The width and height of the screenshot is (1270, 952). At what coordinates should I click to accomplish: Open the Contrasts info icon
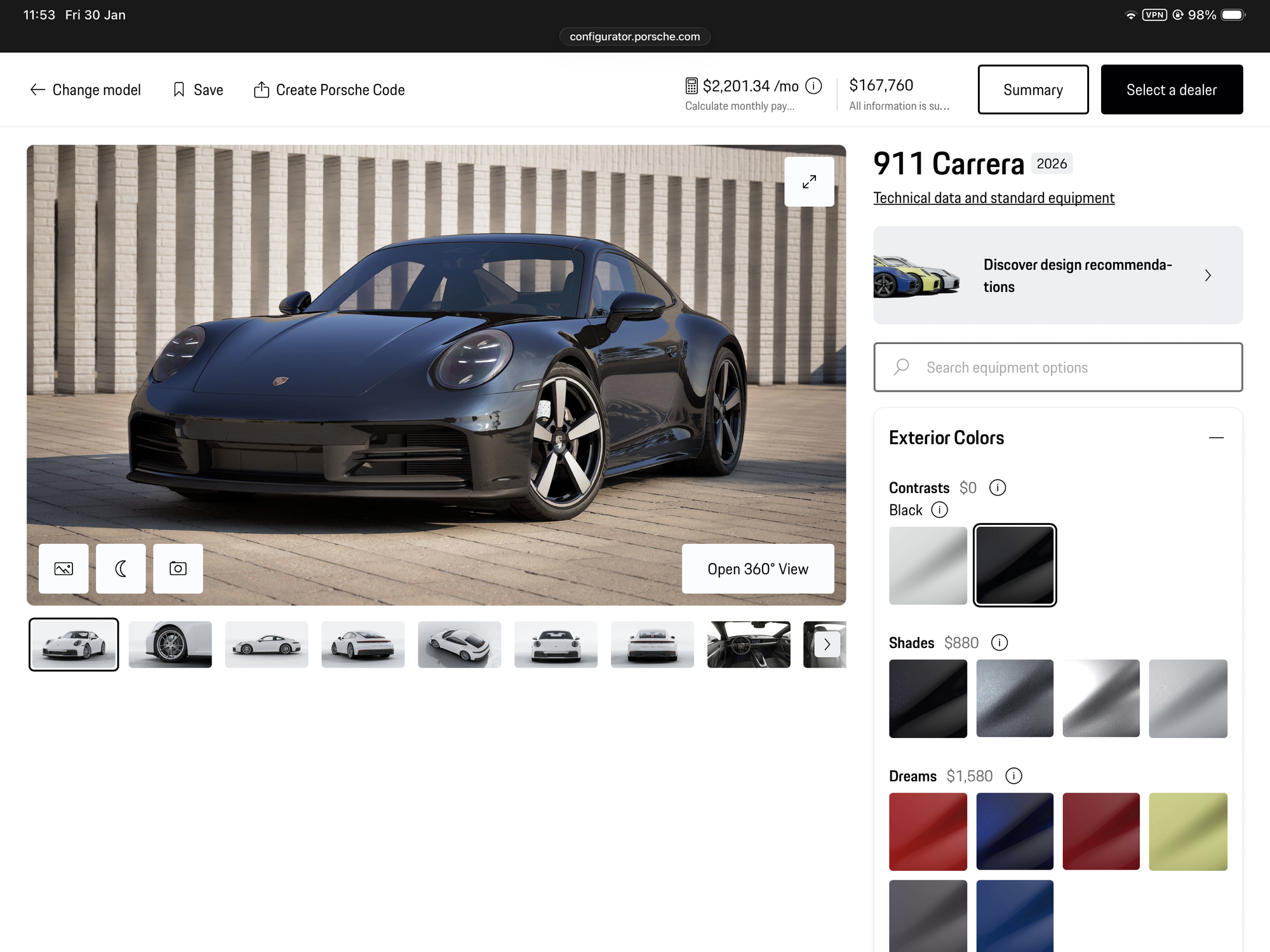998,487
